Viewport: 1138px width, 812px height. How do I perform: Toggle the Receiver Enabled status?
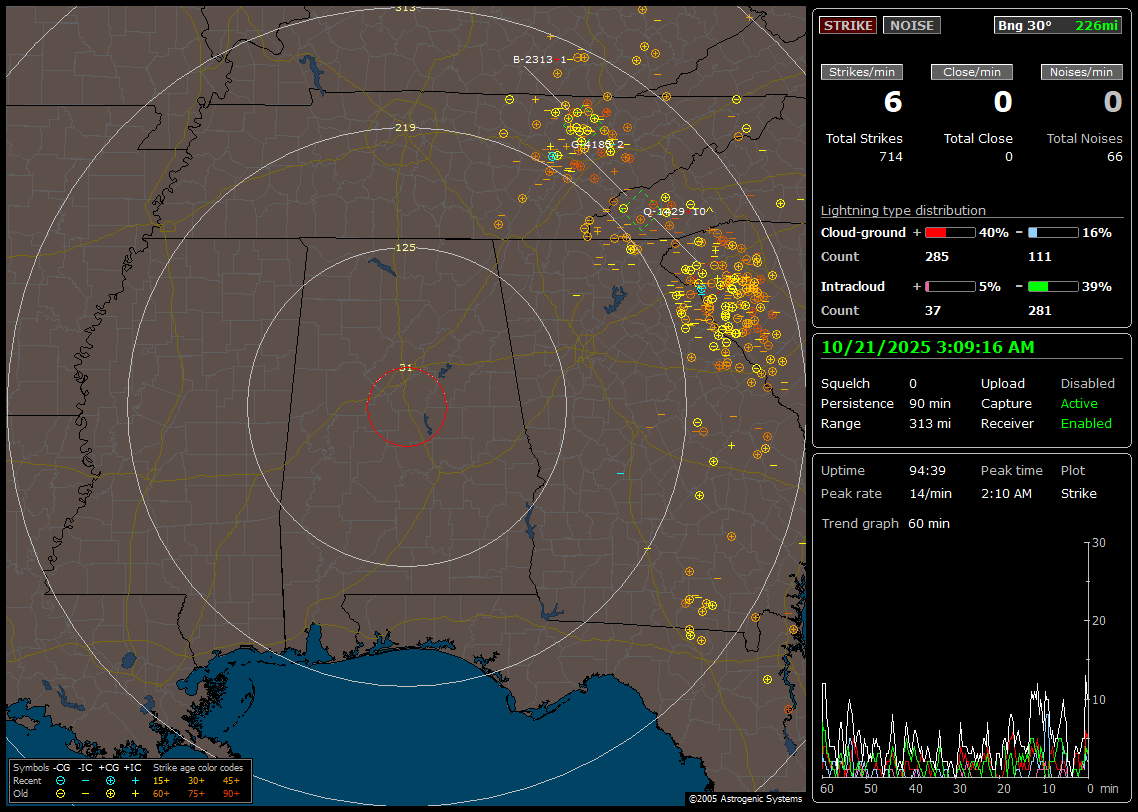coord(1086,424)
